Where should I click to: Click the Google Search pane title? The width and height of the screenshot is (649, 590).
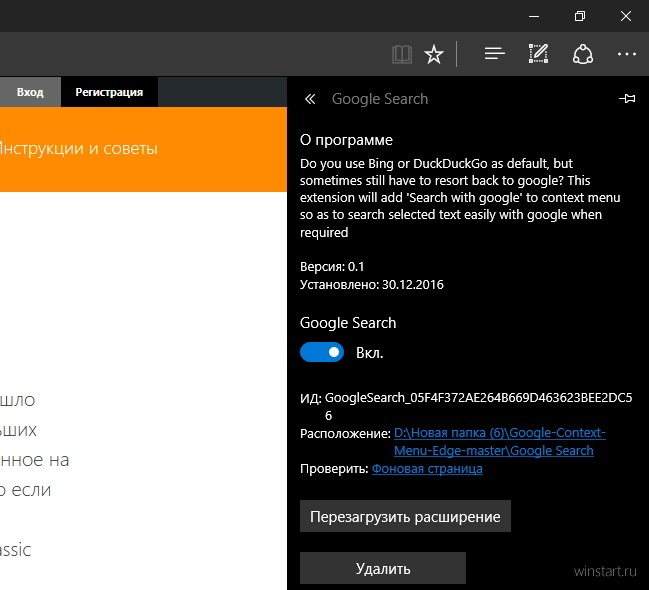point(380,99)
